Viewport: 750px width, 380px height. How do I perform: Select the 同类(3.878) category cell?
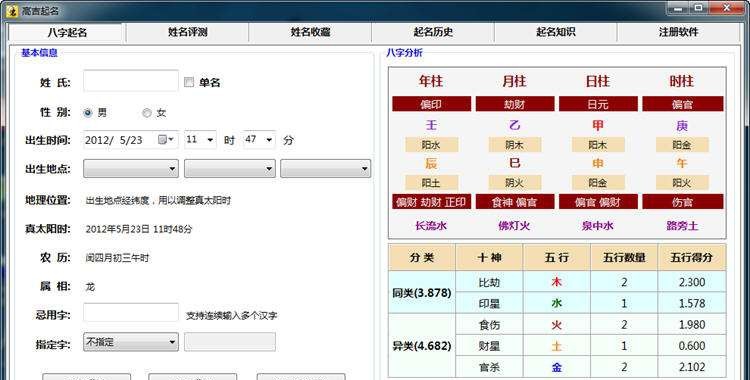422,292
